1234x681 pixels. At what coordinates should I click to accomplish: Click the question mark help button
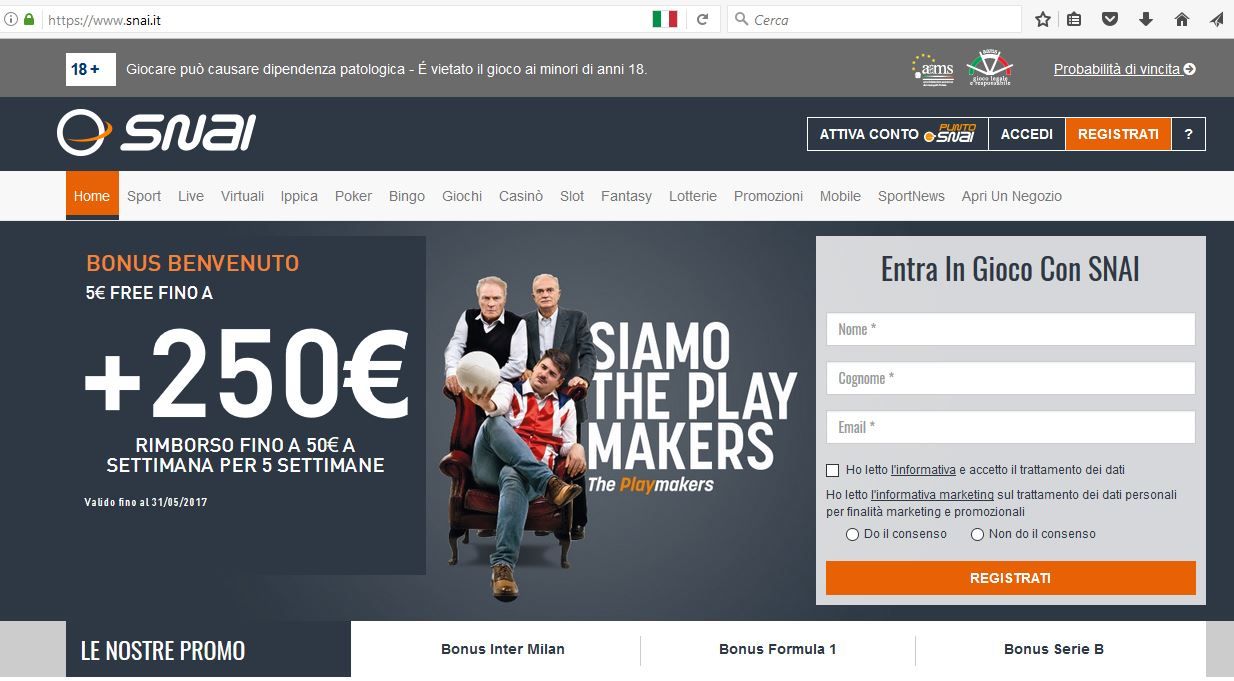1188,134
